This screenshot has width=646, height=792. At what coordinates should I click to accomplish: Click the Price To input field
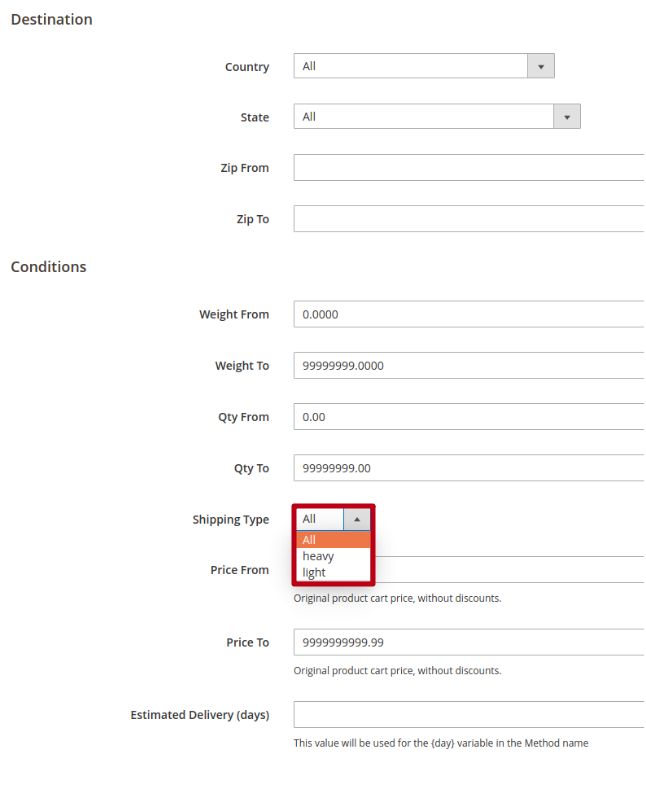[x=468, y=642]
